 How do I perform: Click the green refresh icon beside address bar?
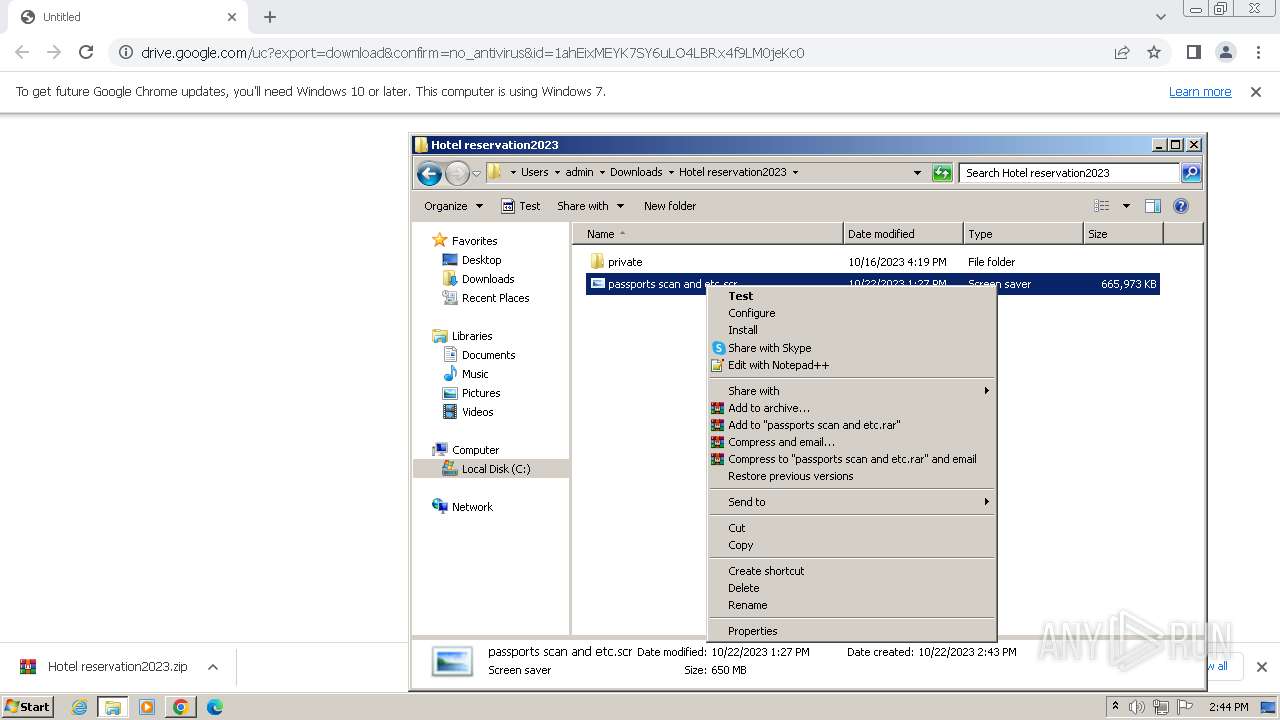tap(942, 173)
